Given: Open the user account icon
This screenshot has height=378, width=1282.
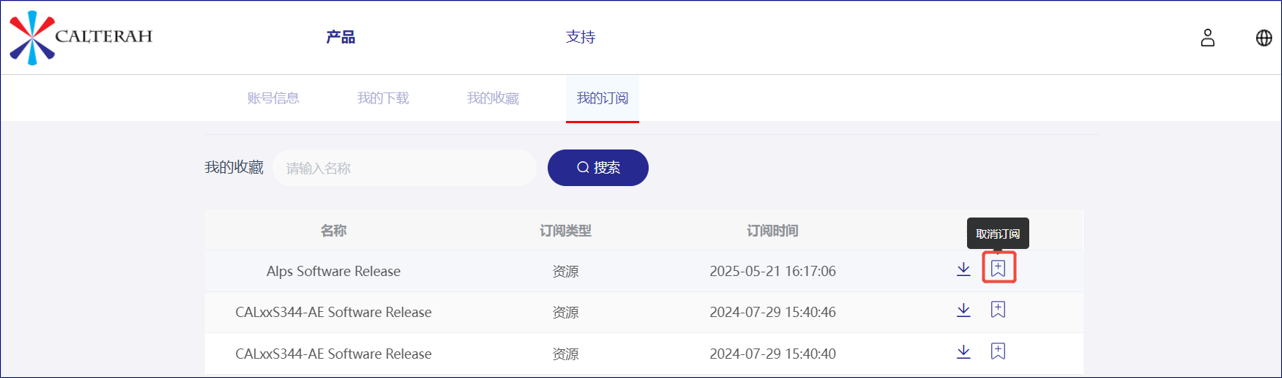Looking at the screenshot, I should tap(1207, 38).
